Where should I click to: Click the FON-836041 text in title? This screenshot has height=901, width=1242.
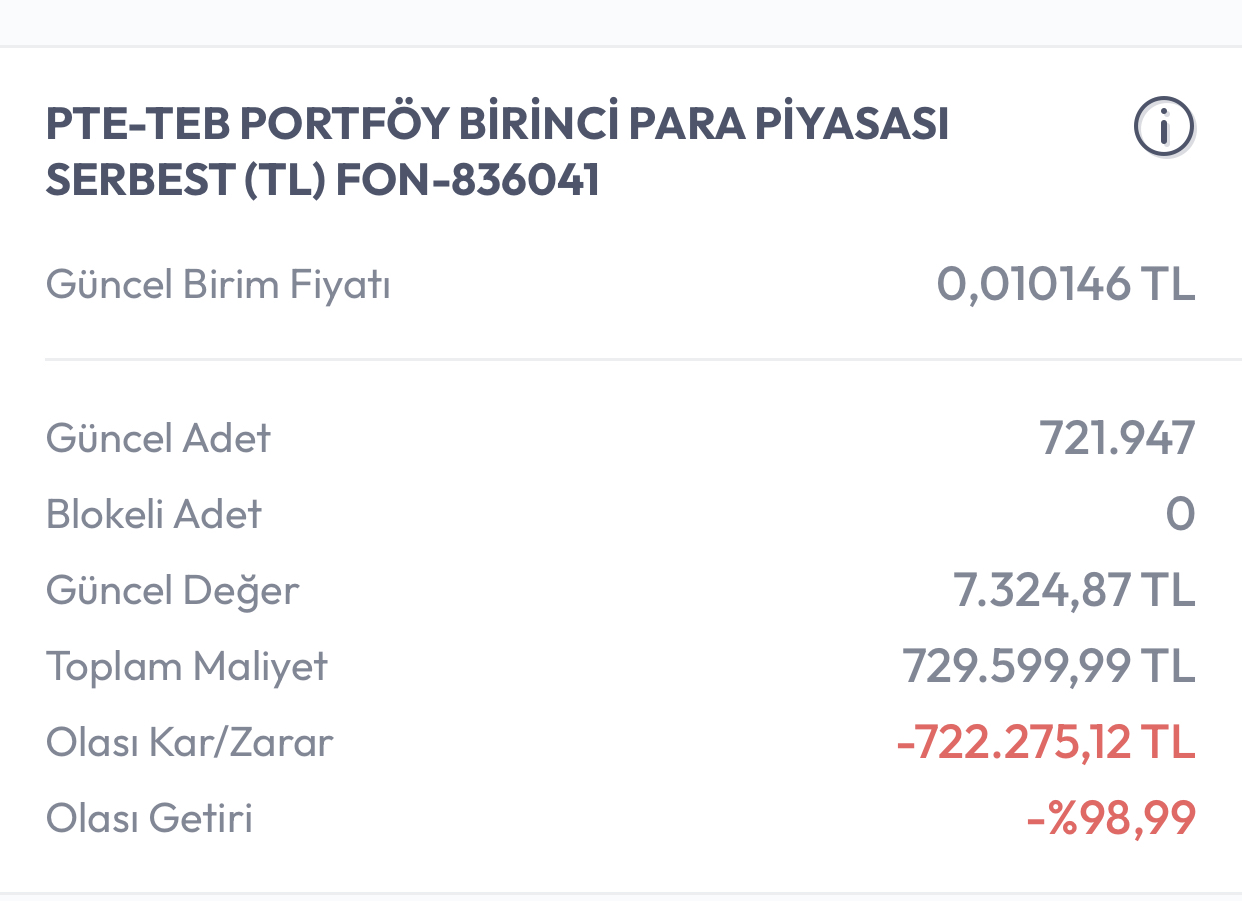tap(467, 180)
